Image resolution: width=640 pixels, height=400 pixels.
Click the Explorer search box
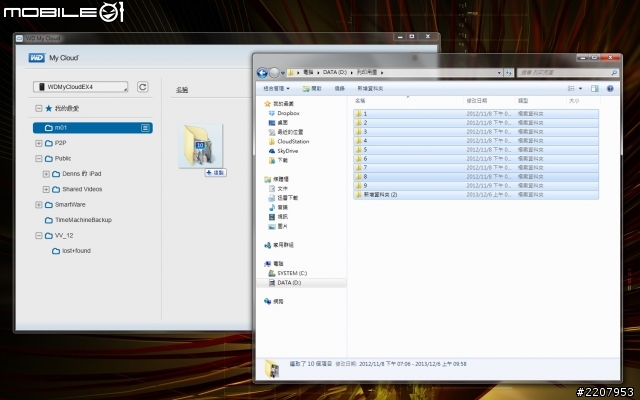pyautogui.click(x=568, y=73)
